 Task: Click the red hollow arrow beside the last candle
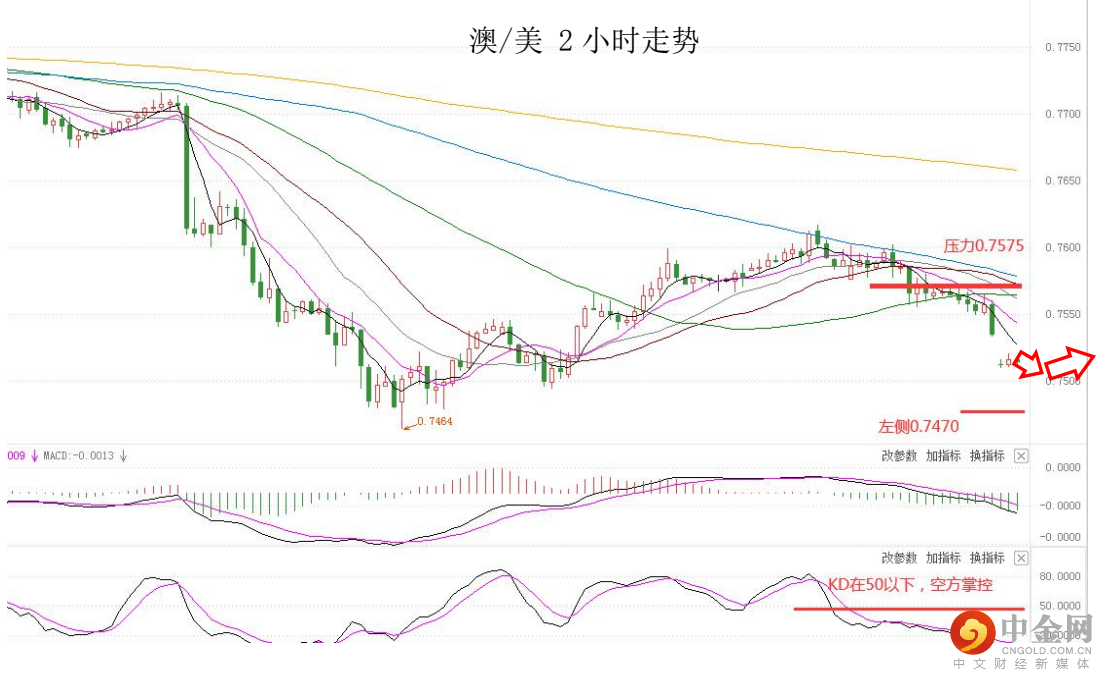pyautogui.click(x=1028, y=365)
